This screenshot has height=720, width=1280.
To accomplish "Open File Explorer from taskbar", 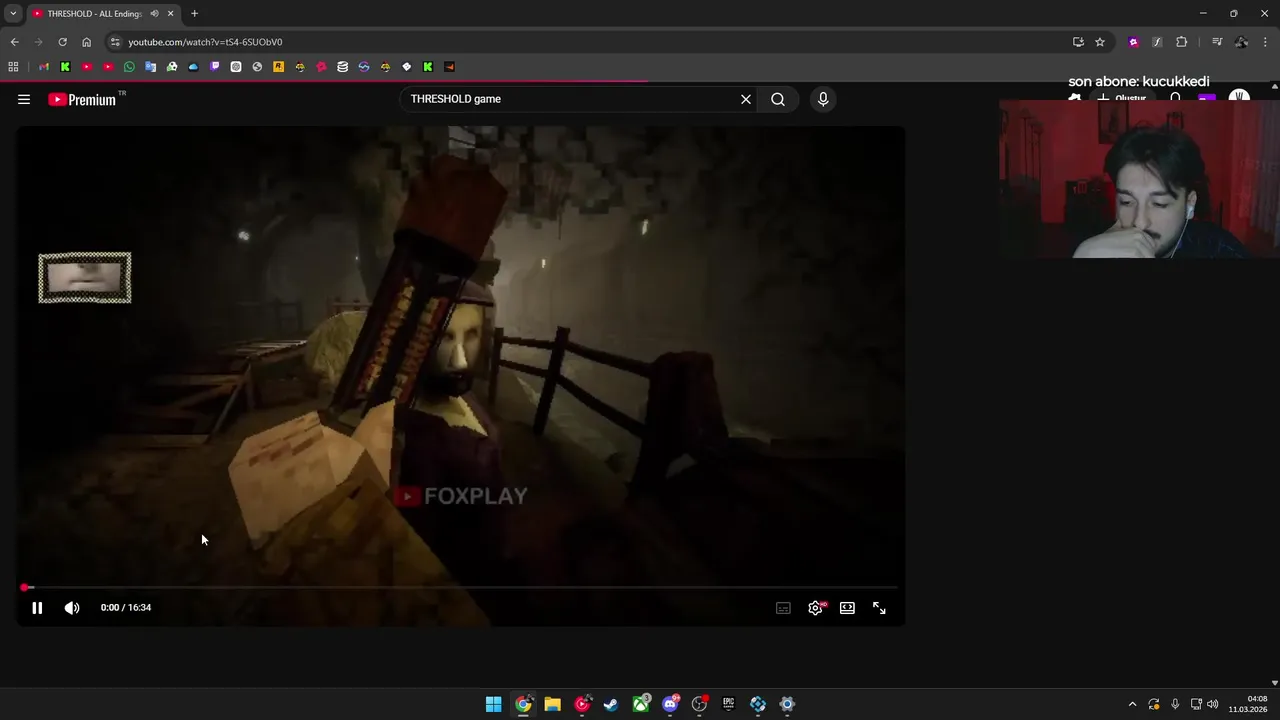I will click(552, 704).
